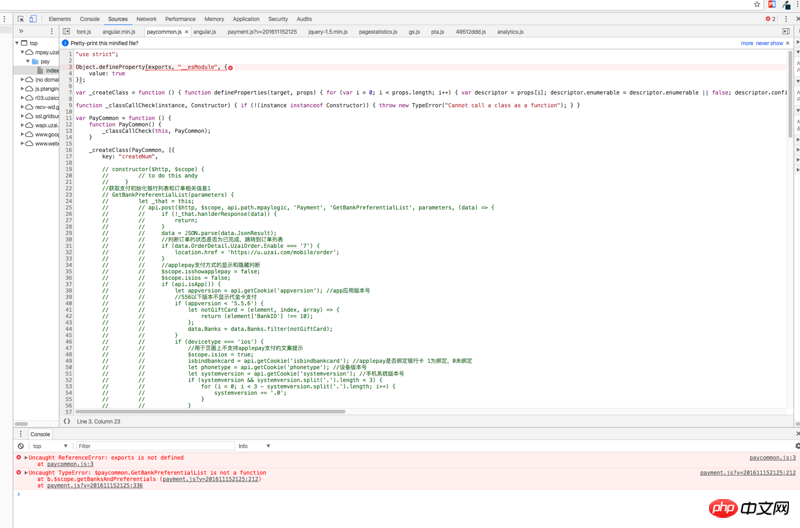Open the Elements panel tab
Screen dimensions: 800x528
(60, 19)
